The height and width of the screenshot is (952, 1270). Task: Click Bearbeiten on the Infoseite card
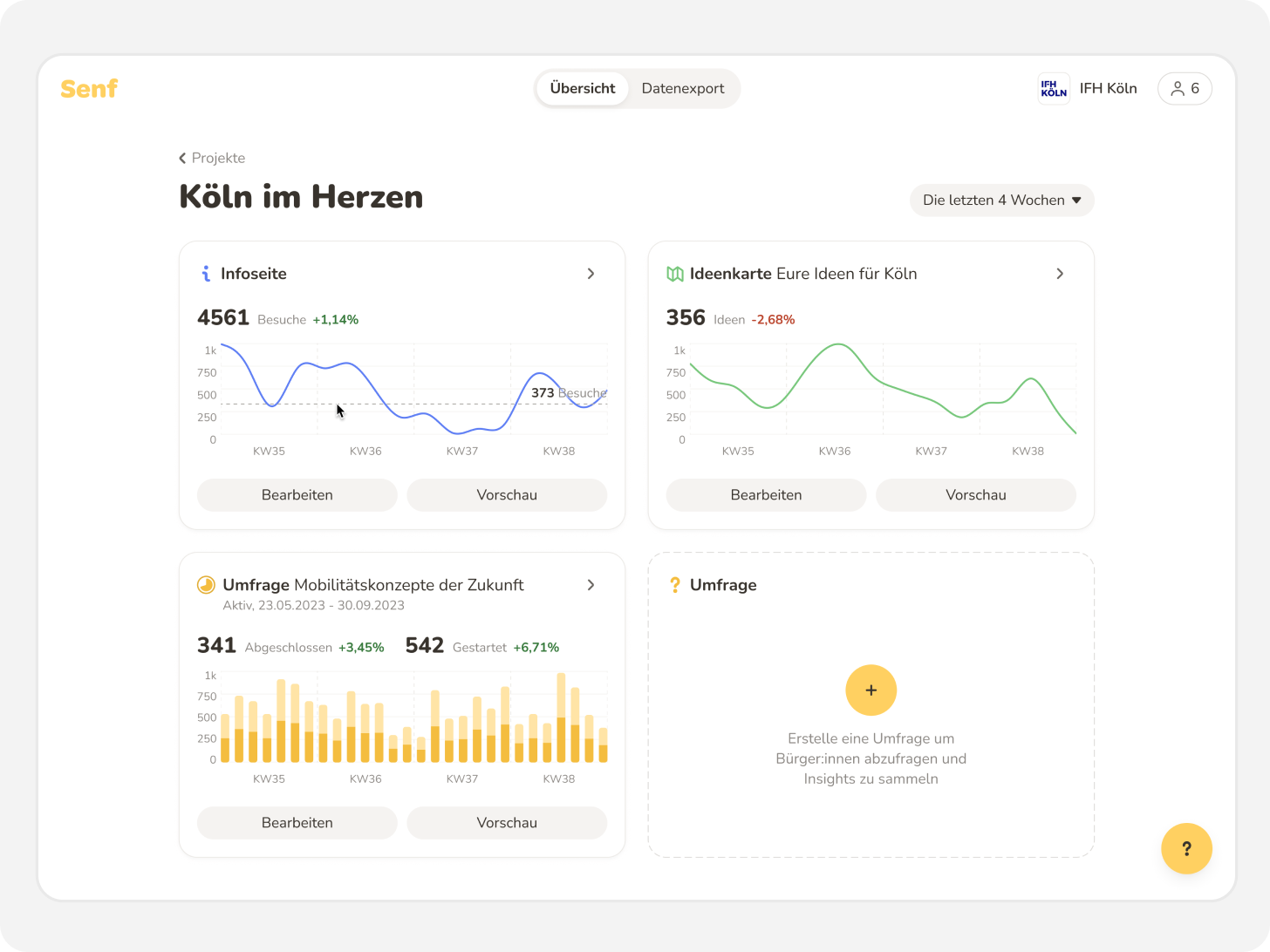pyautogui.click(x=297, y=494)
